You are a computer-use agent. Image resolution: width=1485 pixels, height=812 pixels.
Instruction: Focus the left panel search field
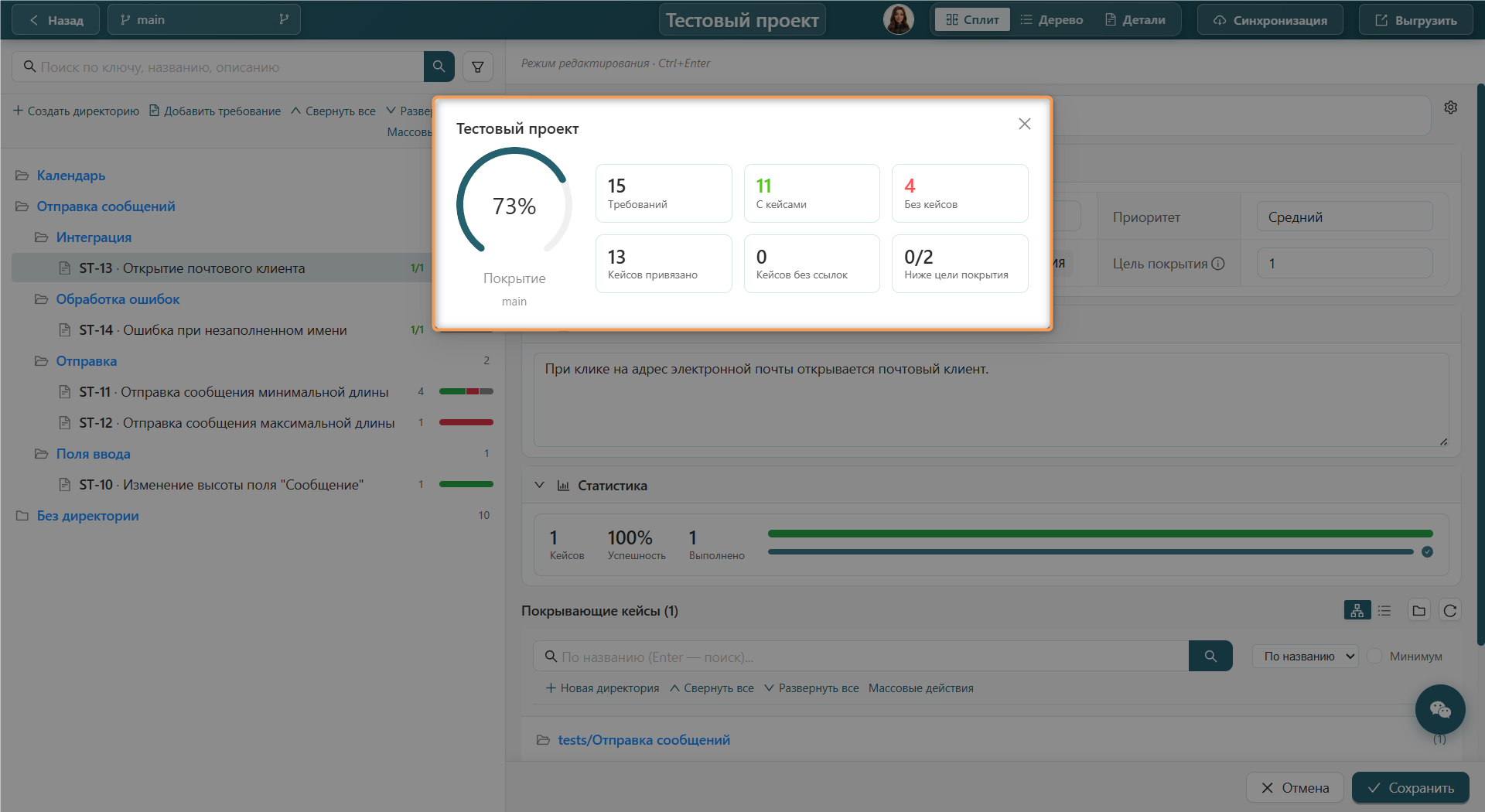click(218, 67)
